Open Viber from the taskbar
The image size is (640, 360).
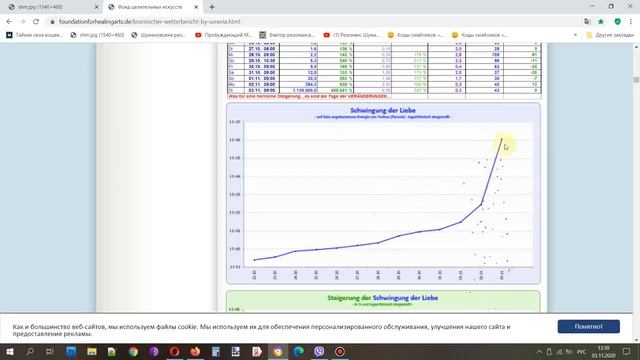click(x=319, y=351)
